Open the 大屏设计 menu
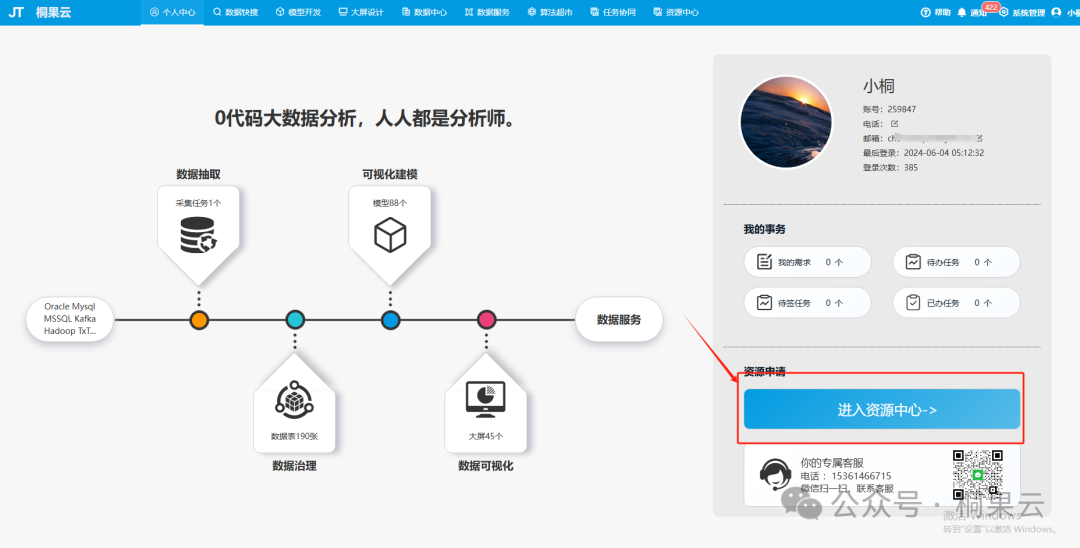Image resolution: width=1080 pixels, height=548 pixels. coord(360,13)
